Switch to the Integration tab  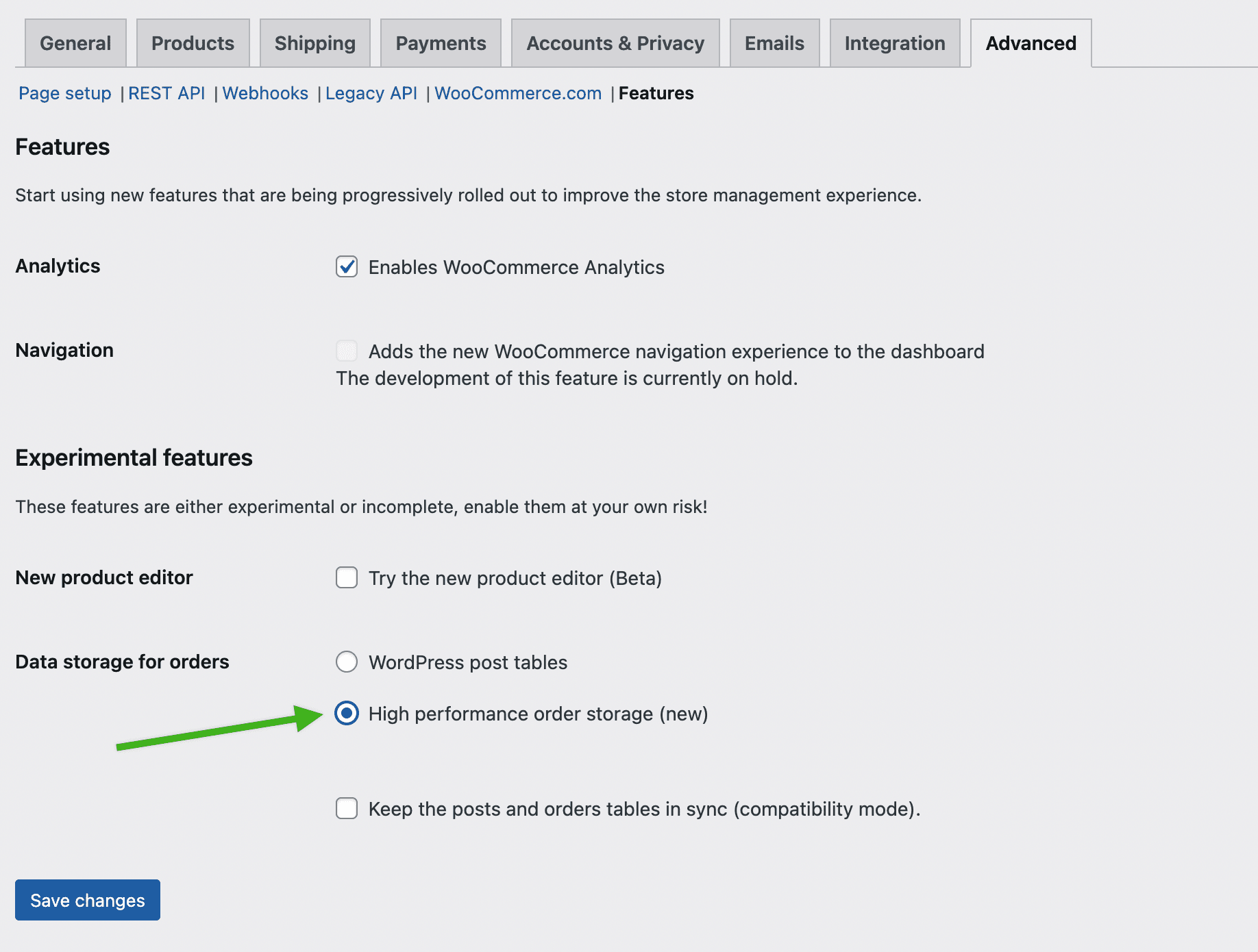pos(895,42)
